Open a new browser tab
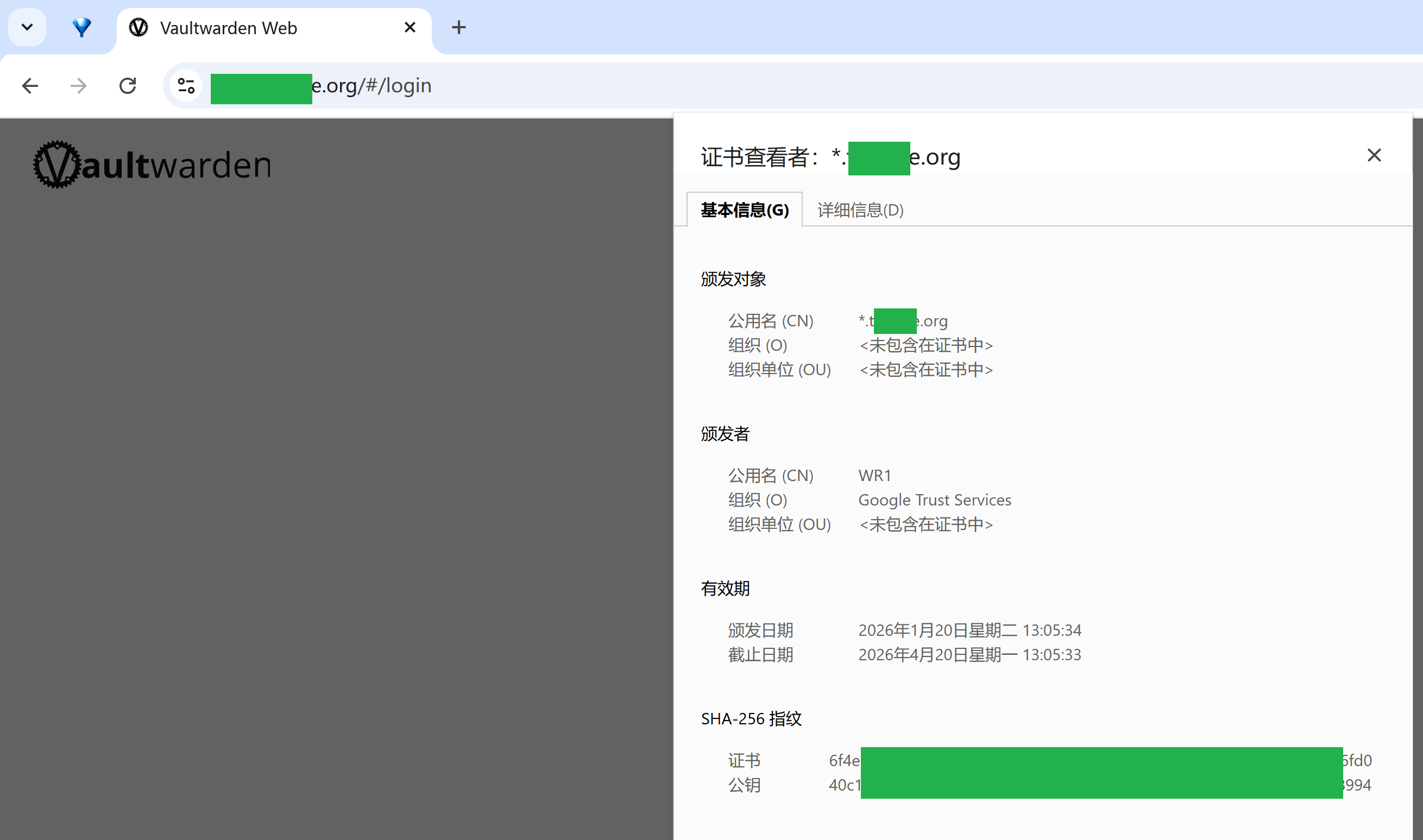 pyautogui.click(x=459, y=27)
